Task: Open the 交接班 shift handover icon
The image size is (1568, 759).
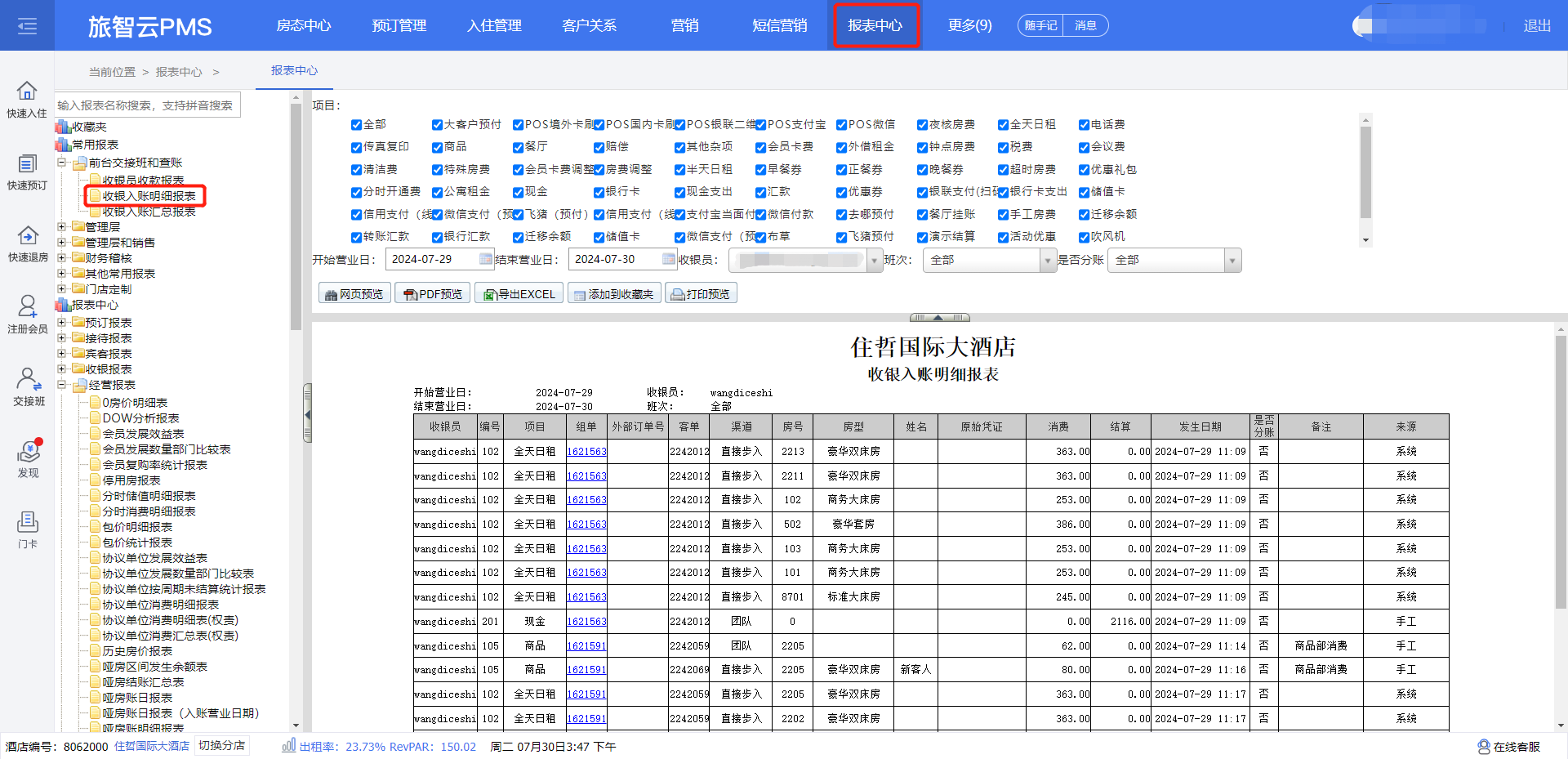Action: tap(27, 378)
